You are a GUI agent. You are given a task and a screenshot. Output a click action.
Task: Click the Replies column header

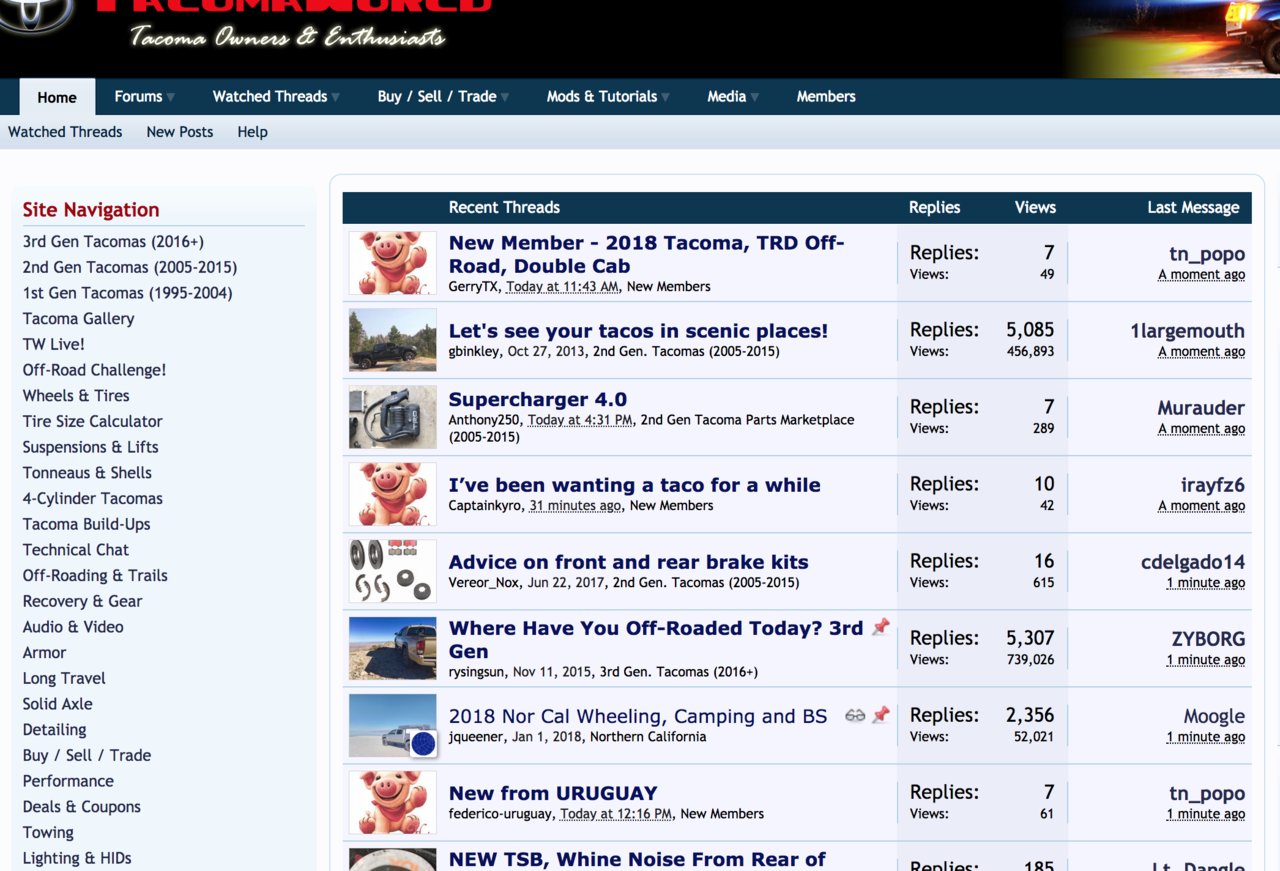point(934,207)
